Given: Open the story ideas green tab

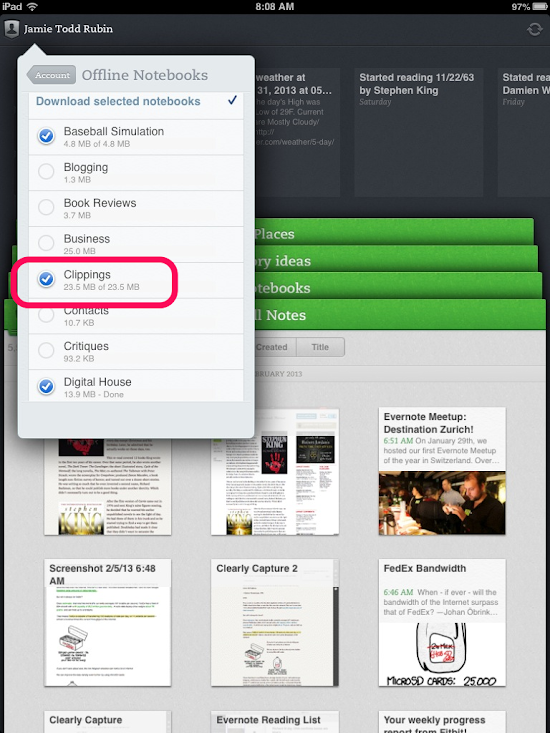Looking at the screenshot, I should 396,259.
